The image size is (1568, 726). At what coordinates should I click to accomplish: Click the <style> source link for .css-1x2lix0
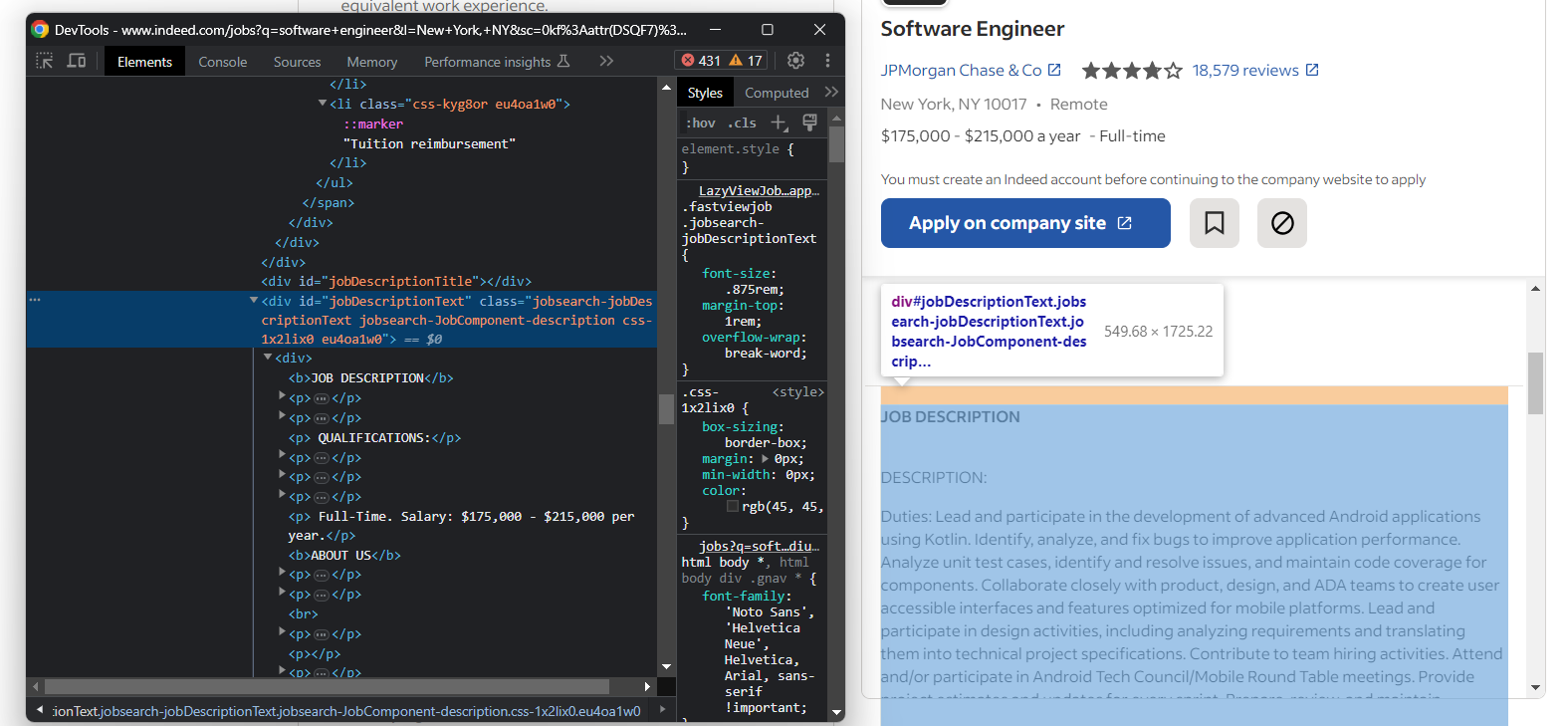(797, 392)
